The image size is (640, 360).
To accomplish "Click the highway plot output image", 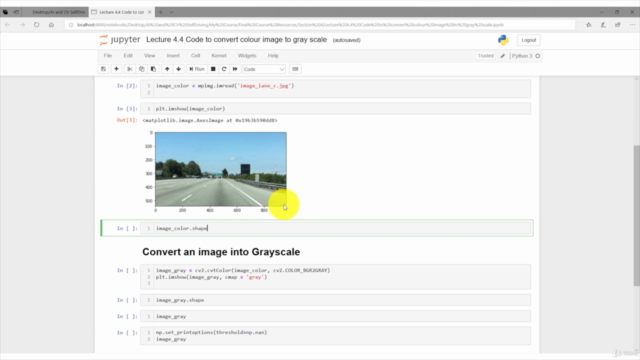I will (x=220, y=169).
